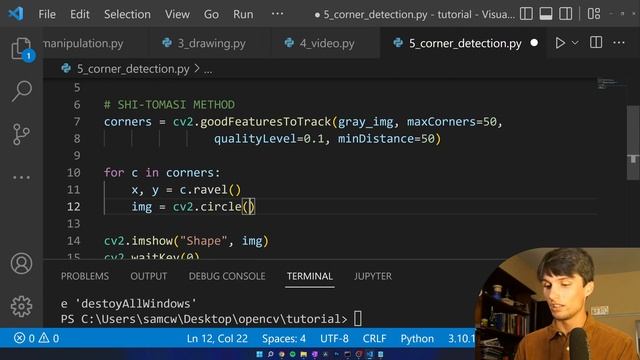Click errors and warnings status indicator
The width and height of the screenshot is (640, 360).
[37, 338]
